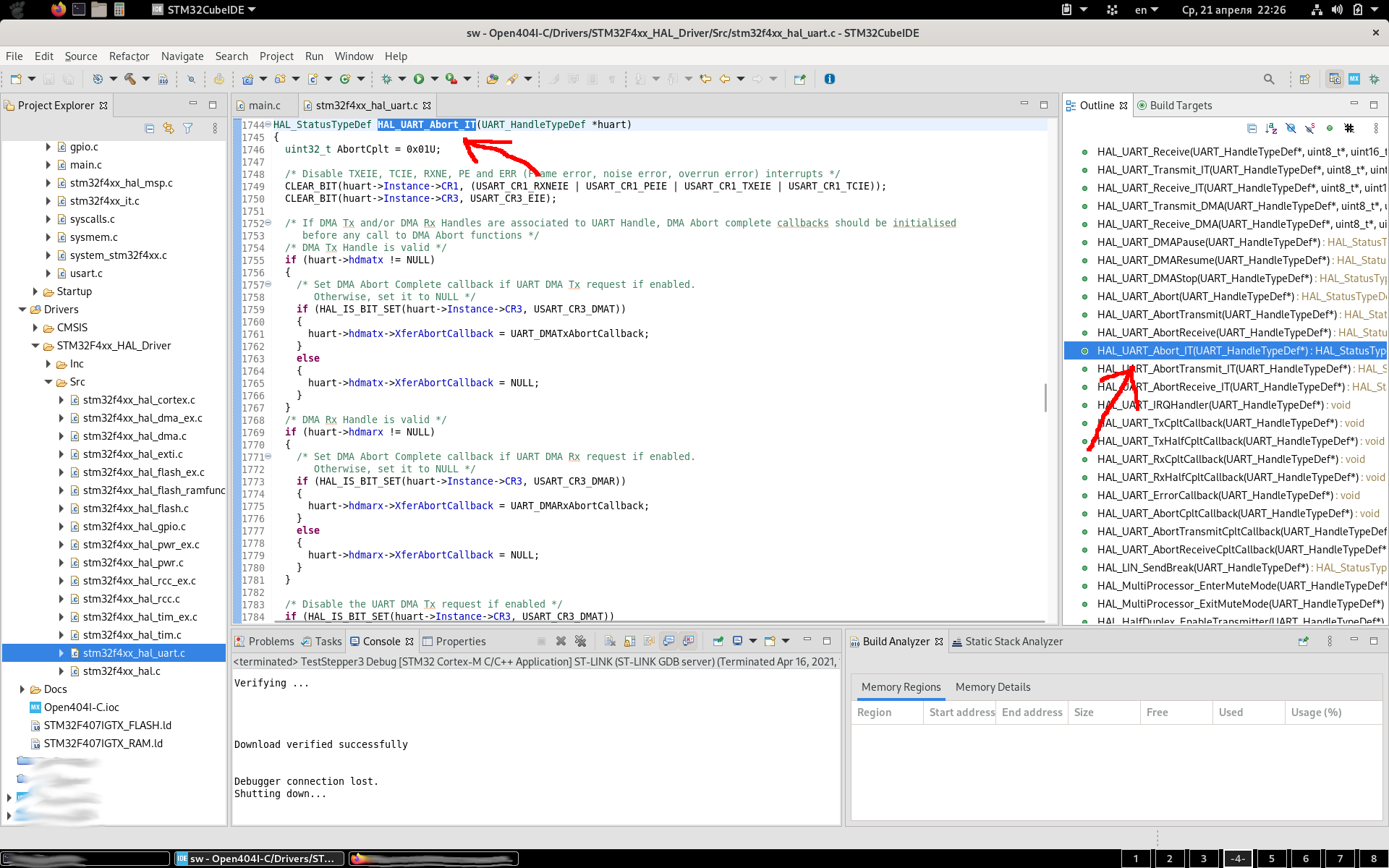This screenshot has width=1389, height=868.
Task: Click the editor vertical scrollbar thumb
Action: coord(1045,397)
